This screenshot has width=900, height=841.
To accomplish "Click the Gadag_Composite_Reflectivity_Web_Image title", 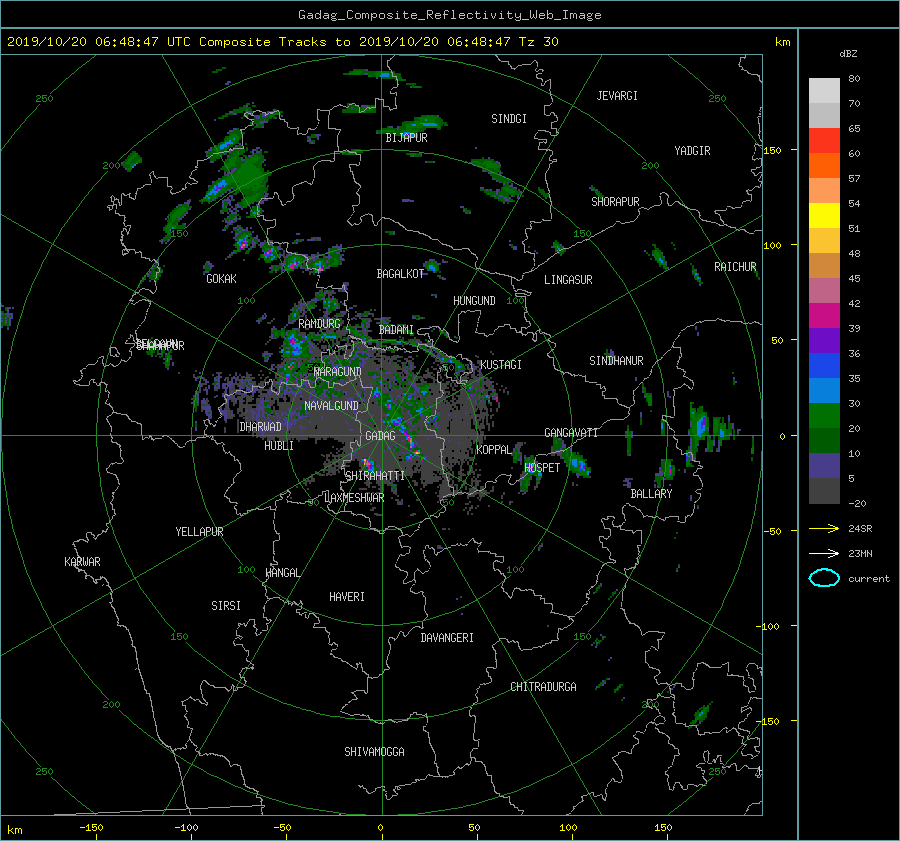I will pyautogui.click(x=449, y=15).
